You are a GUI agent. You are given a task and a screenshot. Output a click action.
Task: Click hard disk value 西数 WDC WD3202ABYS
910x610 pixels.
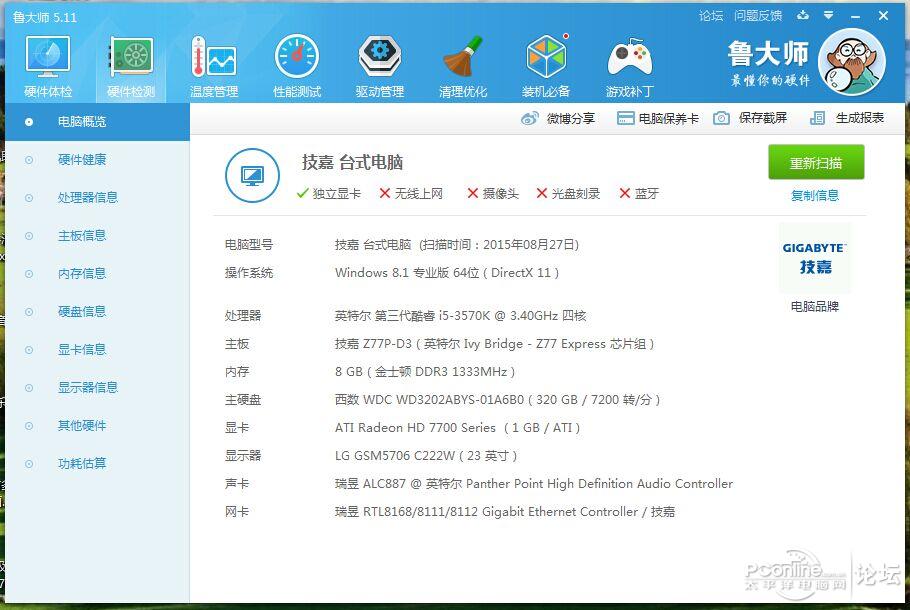tap(497, 400)
